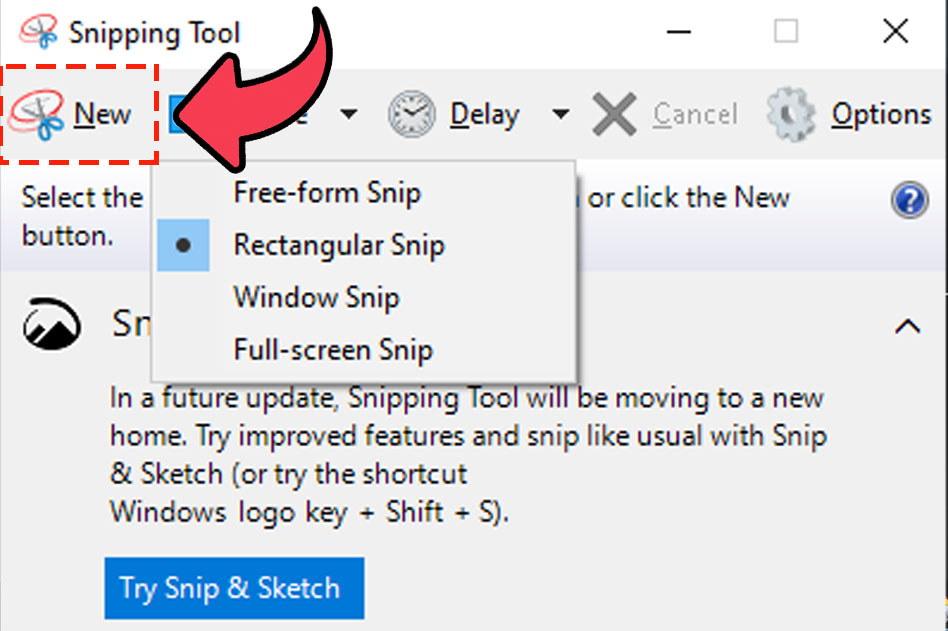Click the Snip & Sketch mountain logo icon

[52, 323]
